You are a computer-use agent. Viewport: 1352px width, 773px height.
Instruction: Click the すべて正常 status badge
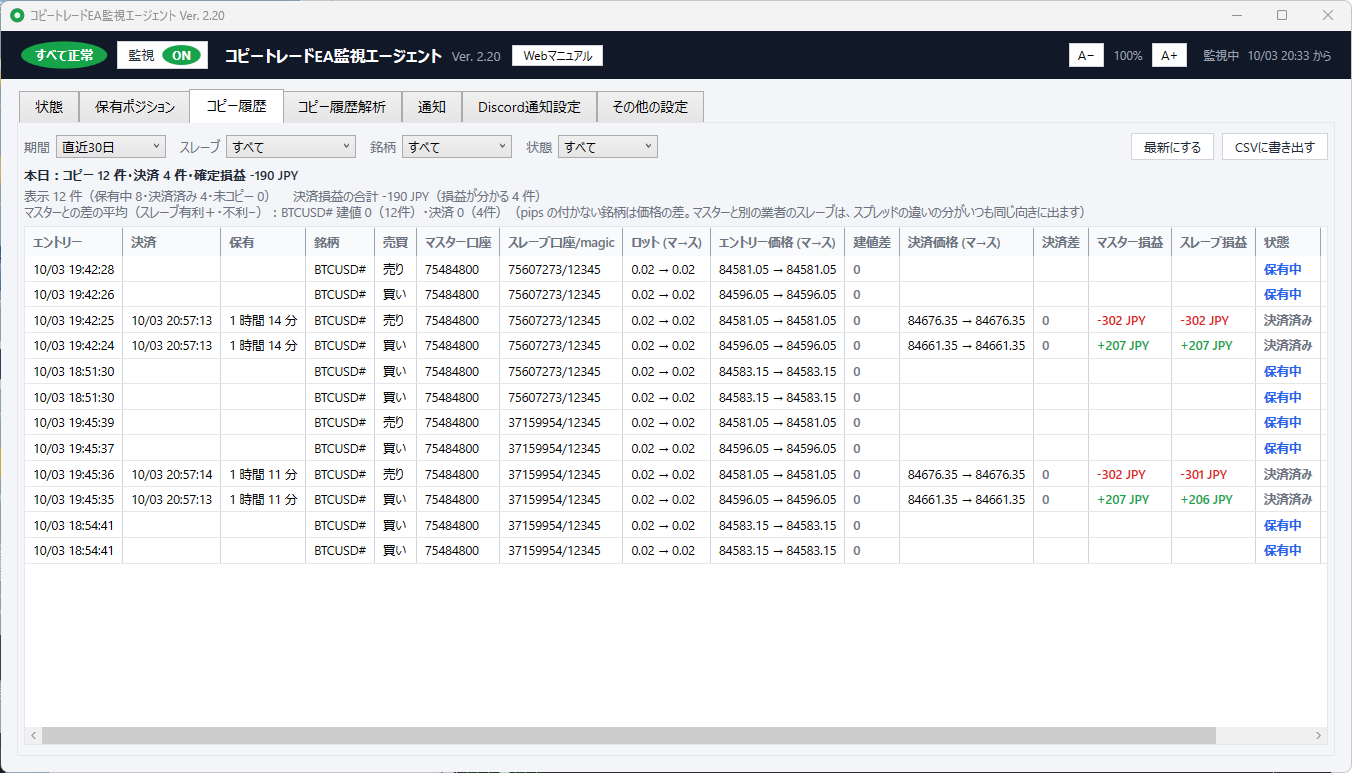click(64, 55)
